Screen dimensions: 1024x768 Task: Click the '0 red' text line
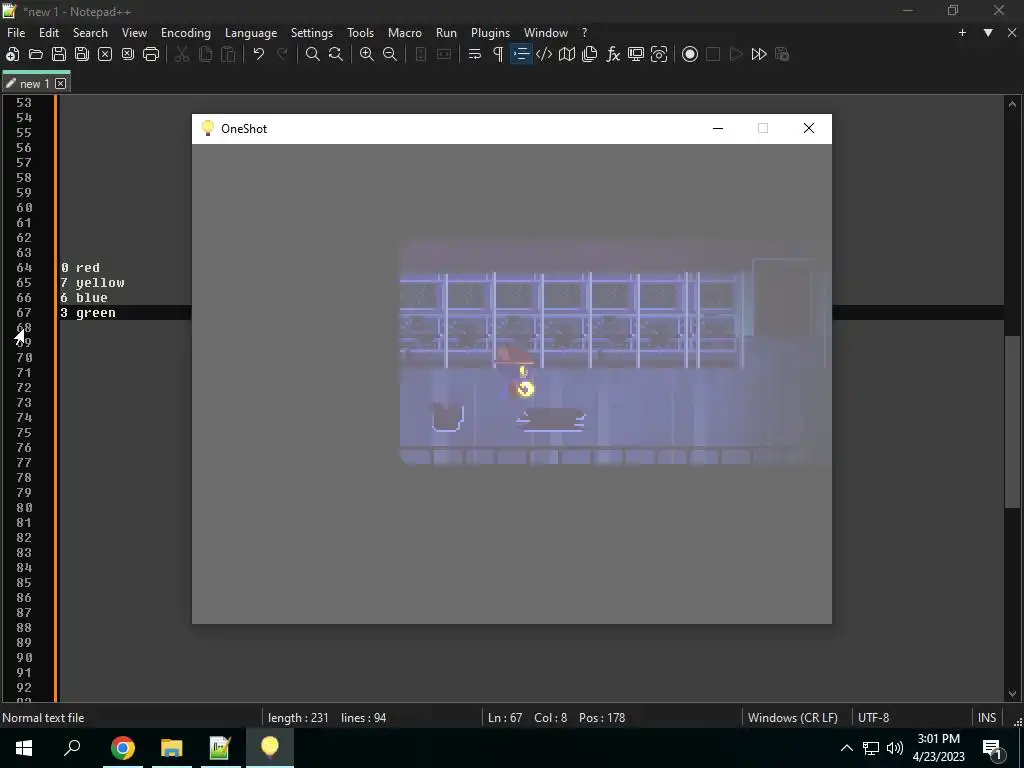(x=80, y=268)
